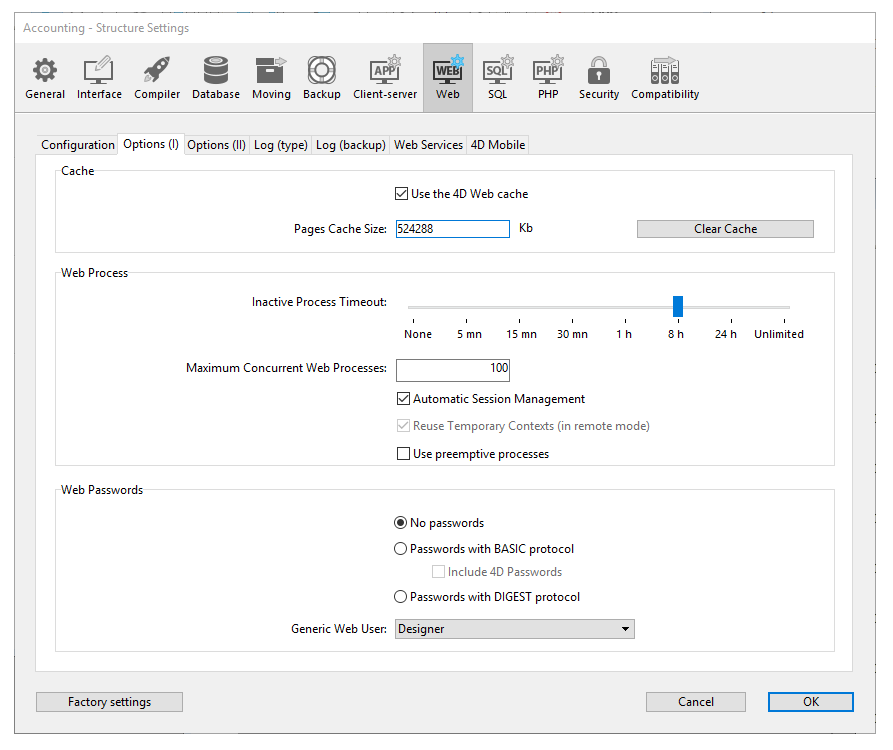Enable Use preemptive processes
The image size is (893, 750).
[x=404, y=454]
